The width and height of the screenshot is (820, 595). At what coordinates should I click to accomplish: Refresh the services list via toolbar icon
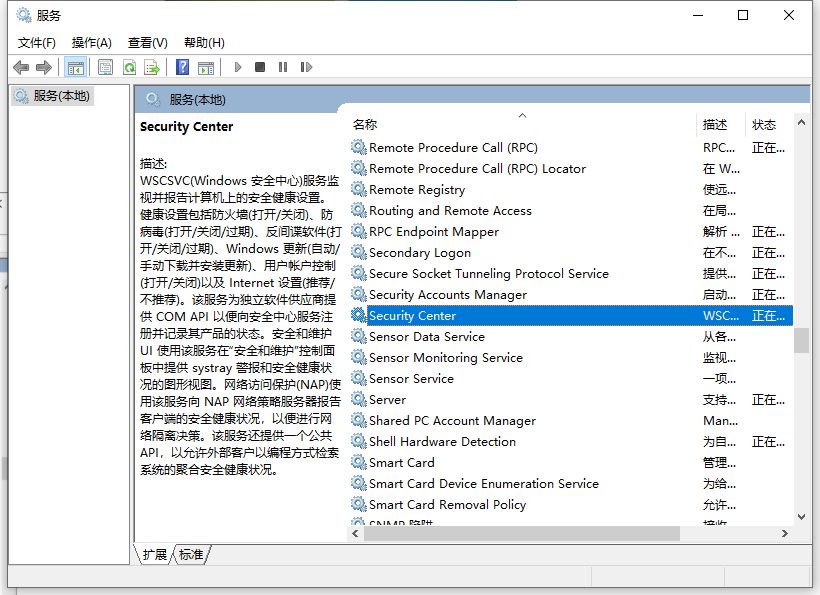131,66
